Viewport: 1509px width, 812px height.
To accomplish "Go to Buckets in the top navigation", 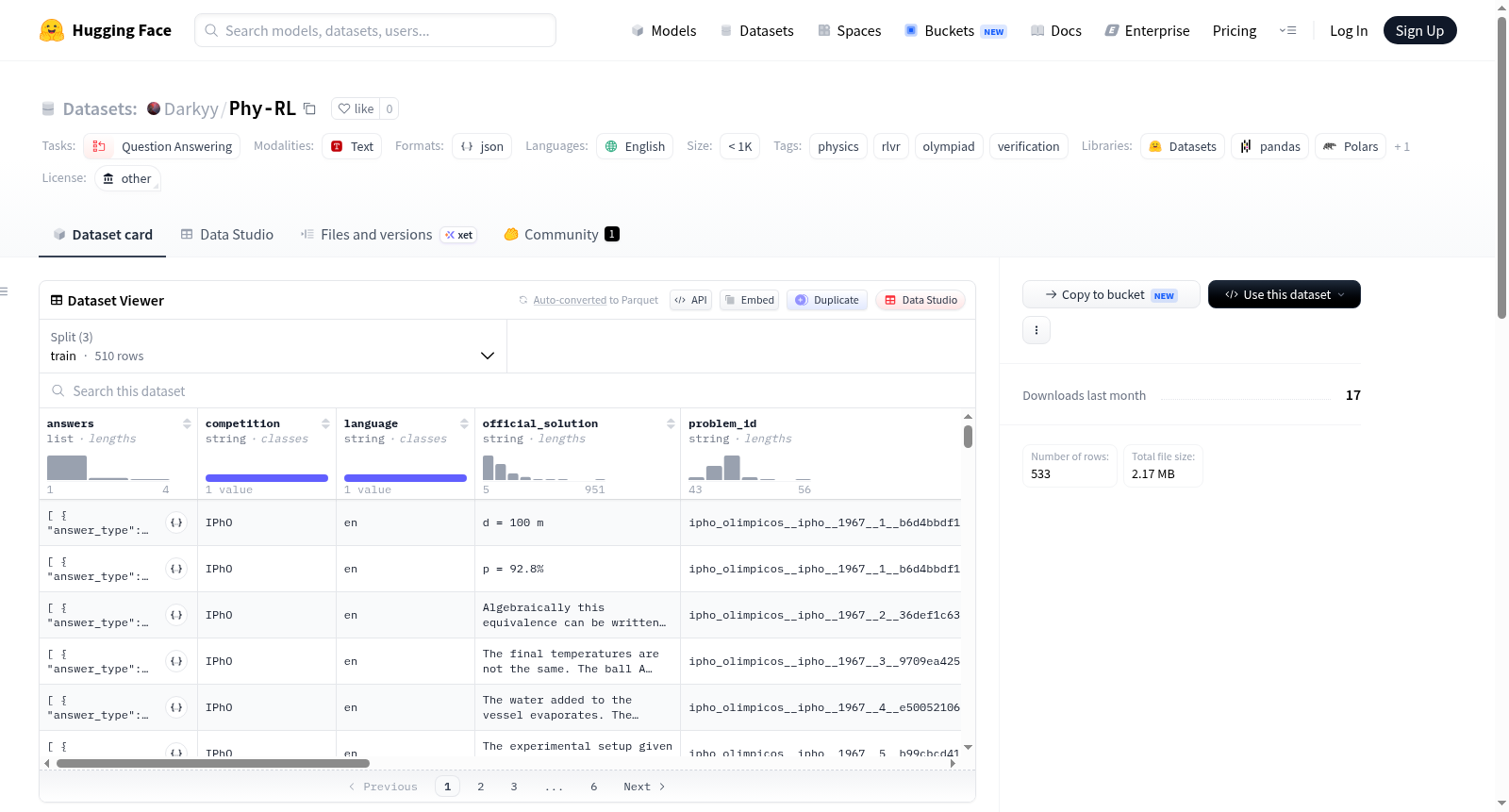I will [955, 30].
